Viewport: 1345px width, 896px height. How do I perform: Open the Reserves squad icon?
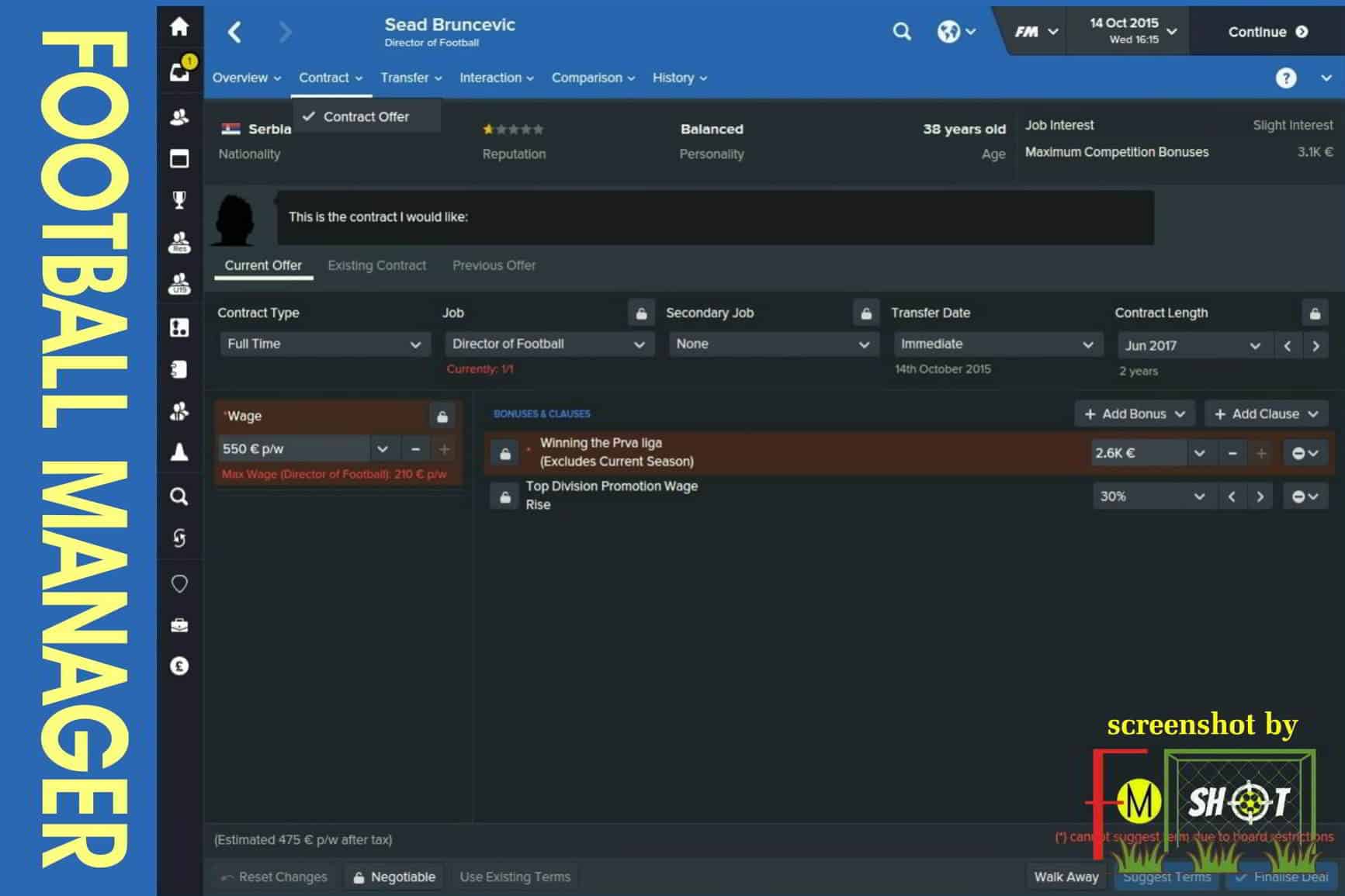(x=179, y=243)
